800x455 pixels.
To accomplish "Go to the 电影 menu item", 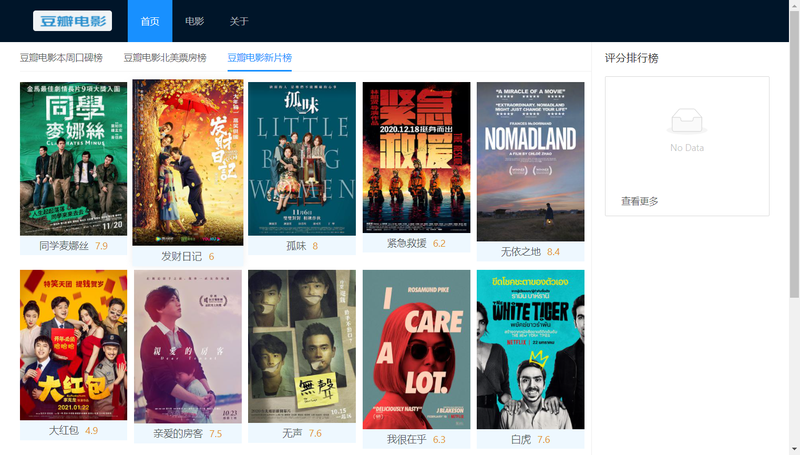I will (x=194, y=21).
